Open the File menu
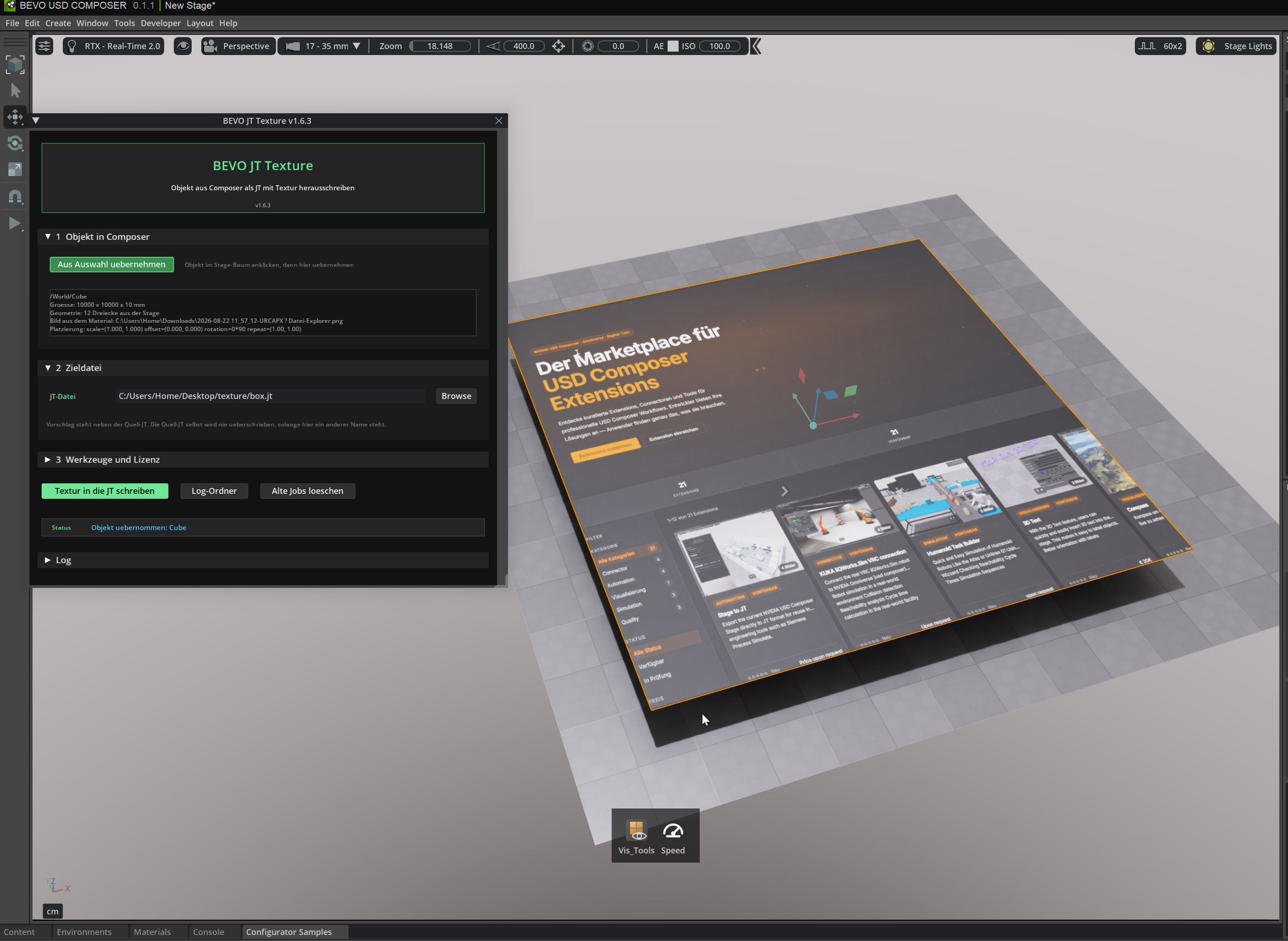 coord(12,23)
